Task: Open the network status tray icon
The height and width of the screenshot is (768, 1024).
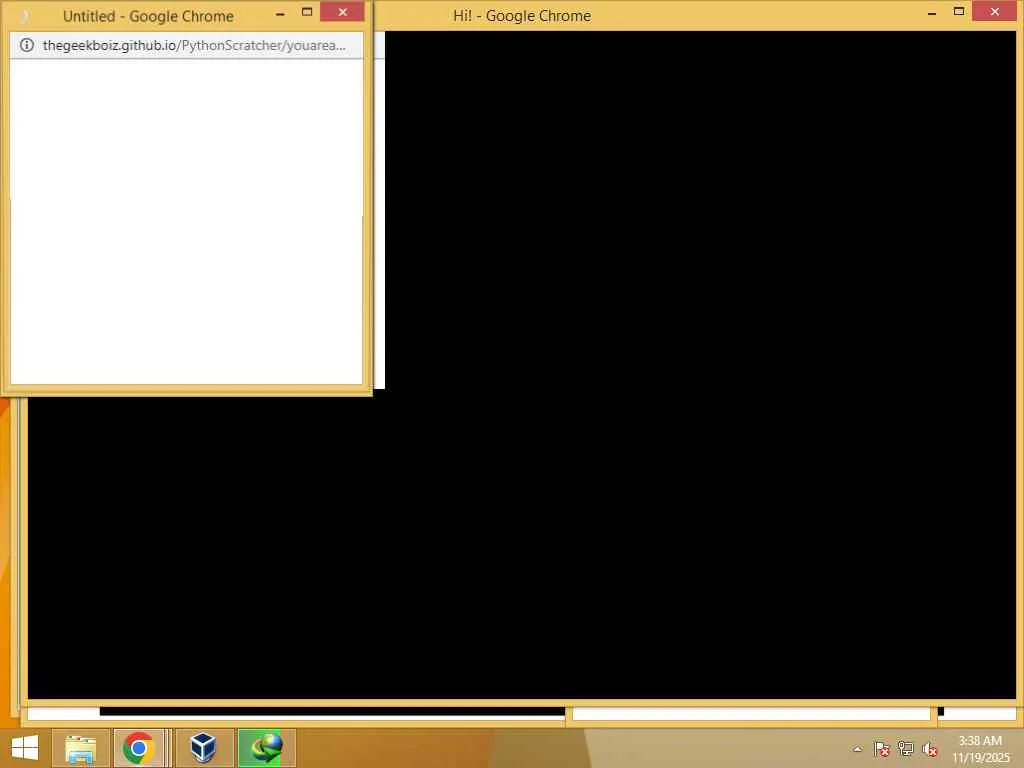Action: tap(906, 749)
